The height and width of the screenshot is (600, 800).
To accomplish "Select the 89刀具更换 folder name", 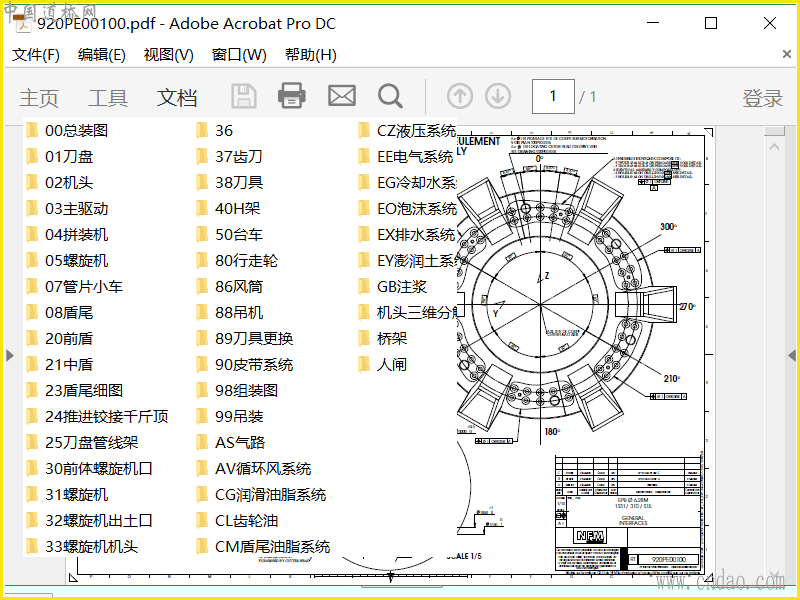I will (x=254, y=339).
